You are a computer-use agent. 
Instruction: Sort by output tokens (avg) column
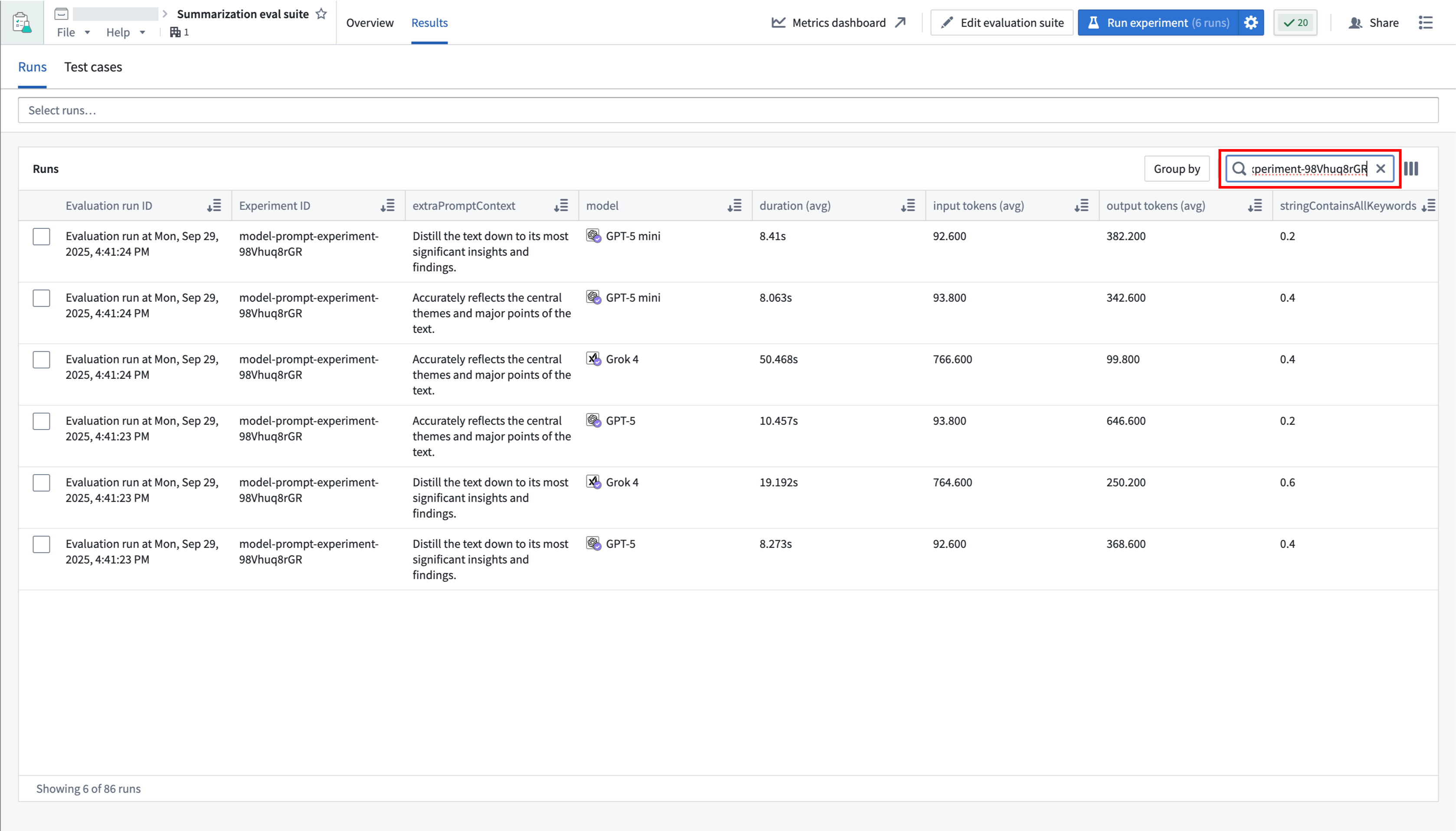click(1254, 206)
